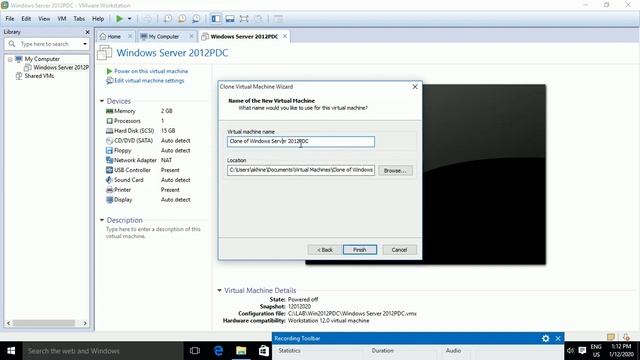640x360 pixels.
Task: Select the Processors device icon
Action: 109,121
